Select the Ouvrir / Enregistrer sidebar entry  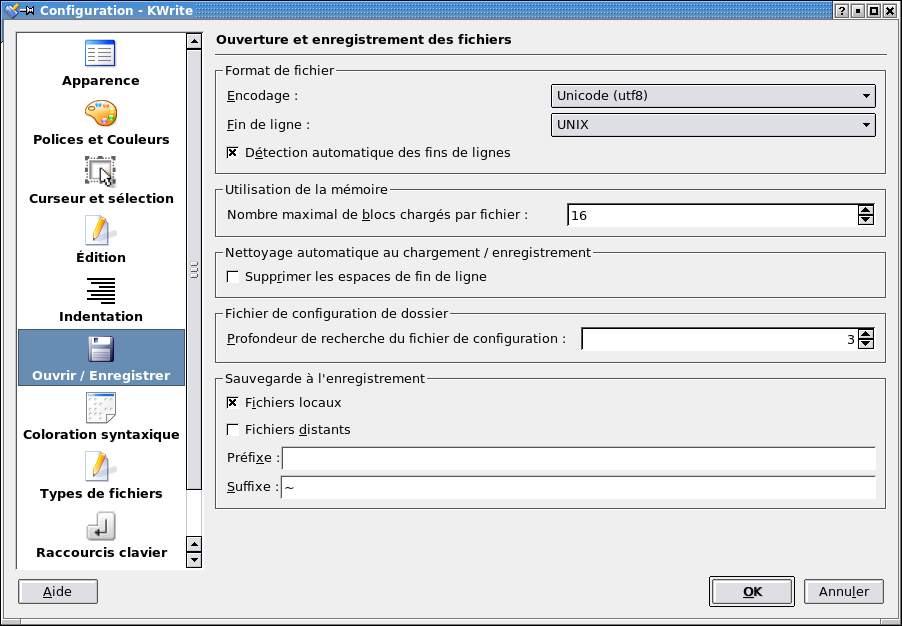101,357
